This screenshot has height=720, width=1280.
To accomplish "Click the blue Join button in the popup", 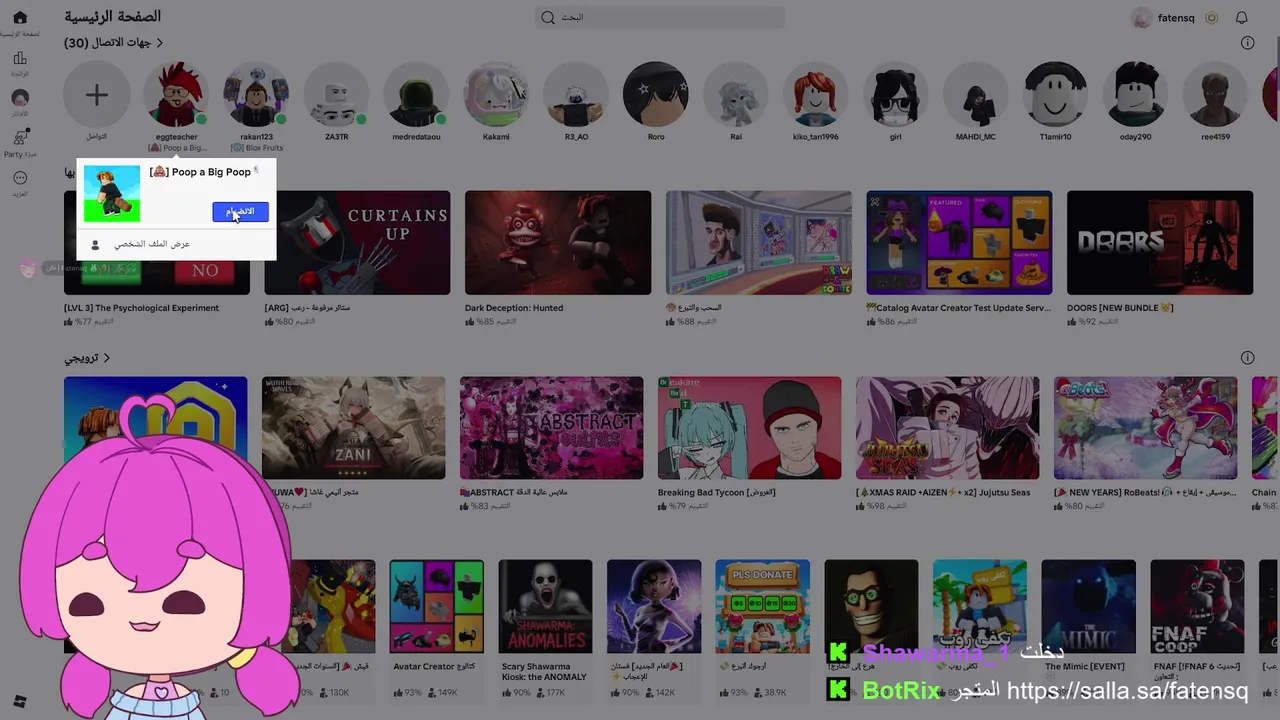I will pyautogui.click(x=240, y=212).
